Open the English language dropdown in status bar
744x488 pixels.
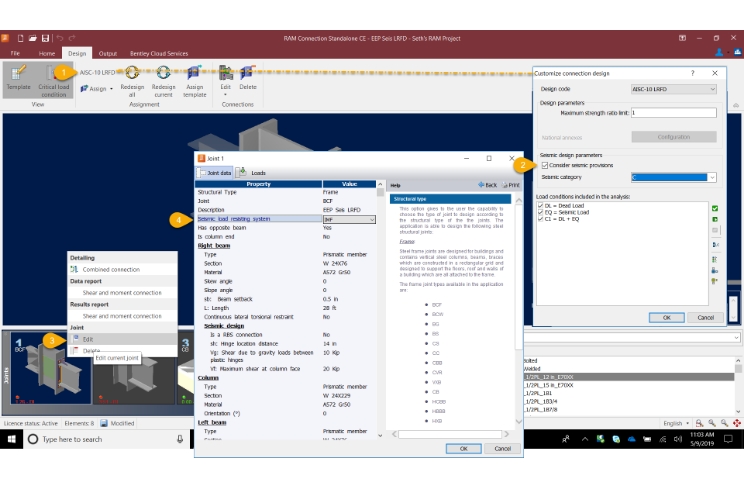point(676,423)
